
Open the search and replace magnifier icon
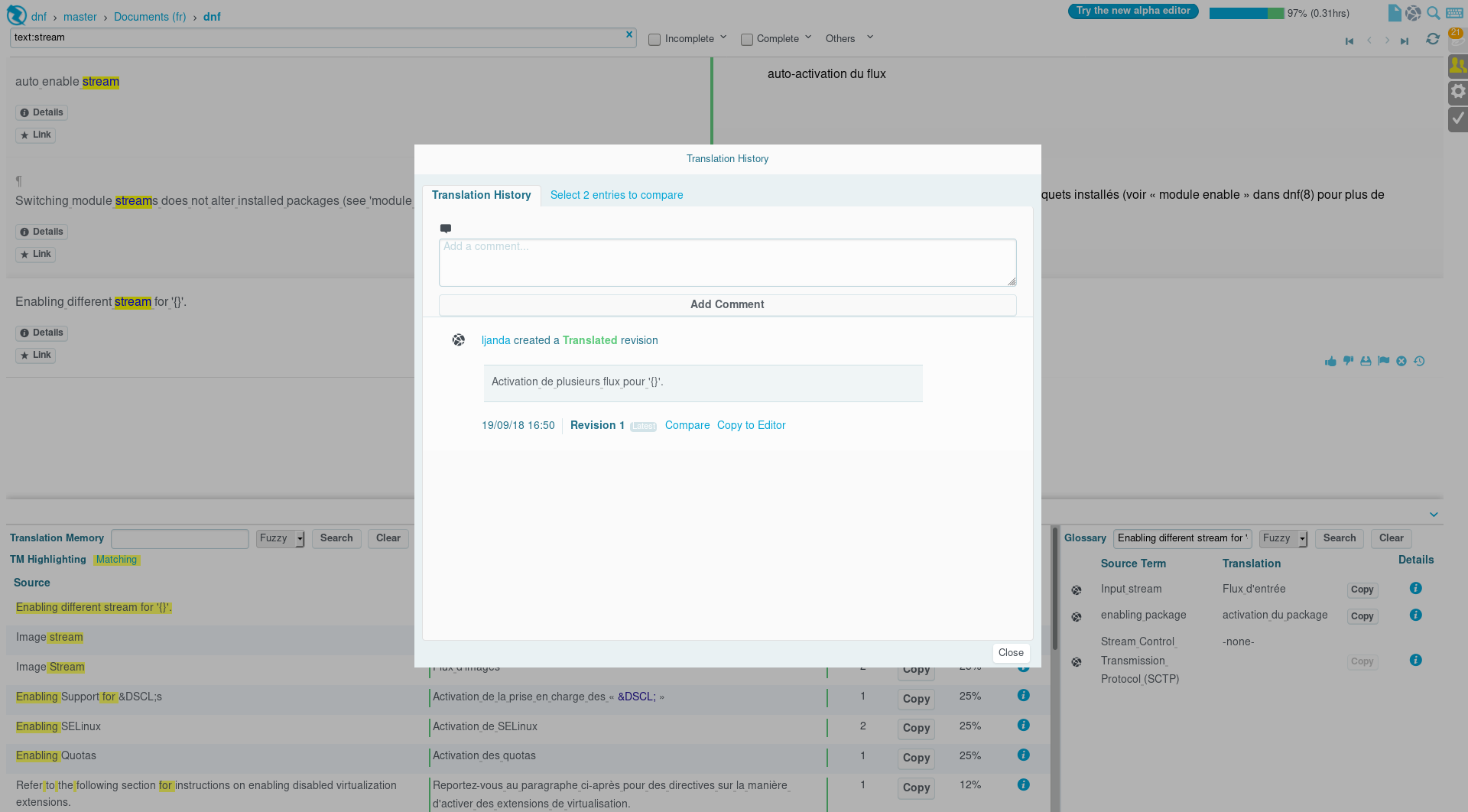click(1434, 13)
